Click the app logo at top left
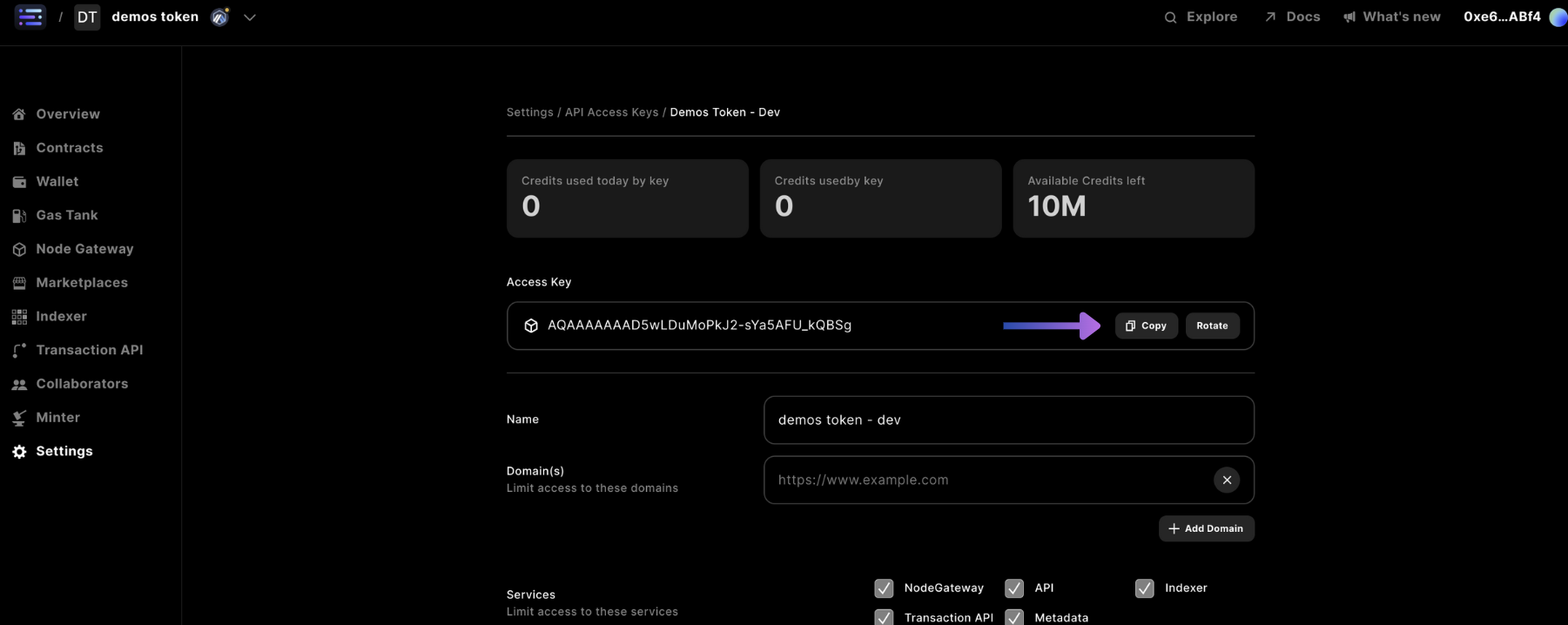The image size is (1568, 625). coord(30,17)
